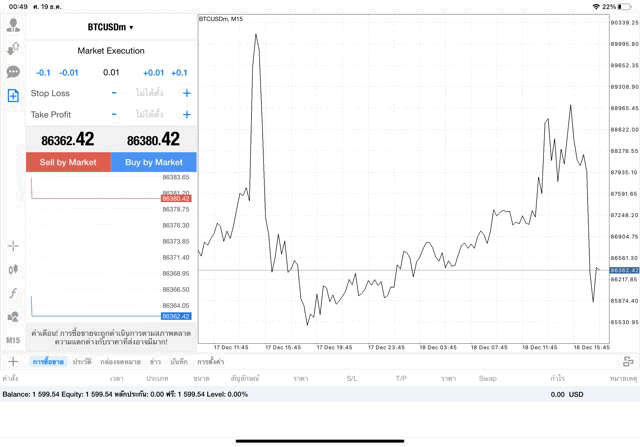The height and width of the screenshot is (447, 640).
Task: Open the objects shapes icon in sidebar
Action: (13, 316)
